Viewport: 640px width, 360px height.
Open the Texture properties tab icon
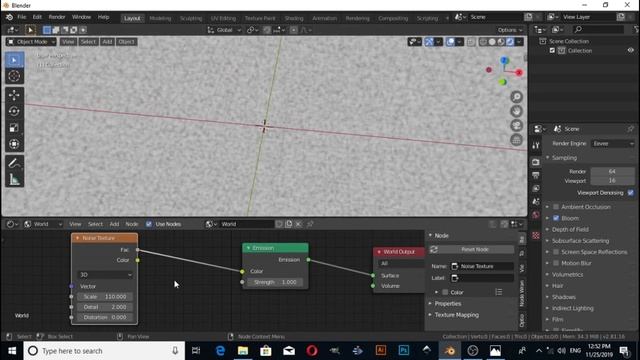pyautogui.click(x=536, y=236)
